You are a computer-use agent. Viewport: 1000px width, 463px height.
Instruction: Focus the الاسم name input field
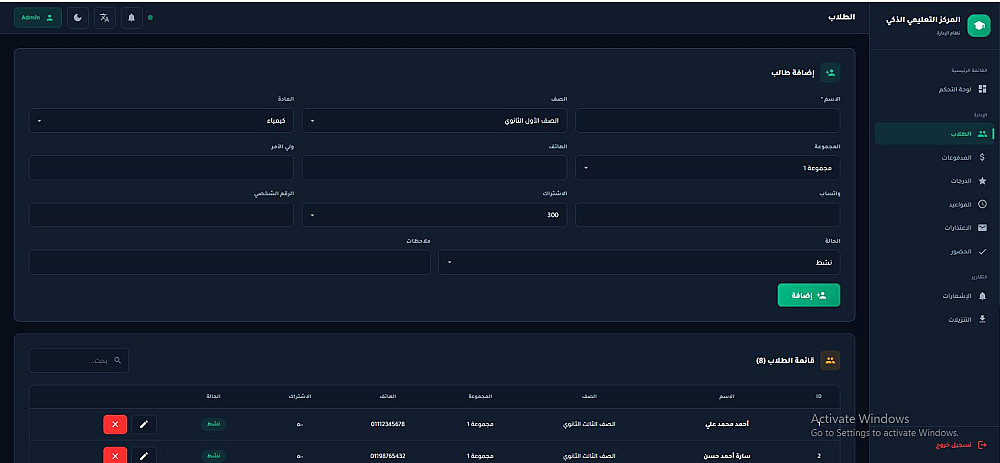point(707,121)
